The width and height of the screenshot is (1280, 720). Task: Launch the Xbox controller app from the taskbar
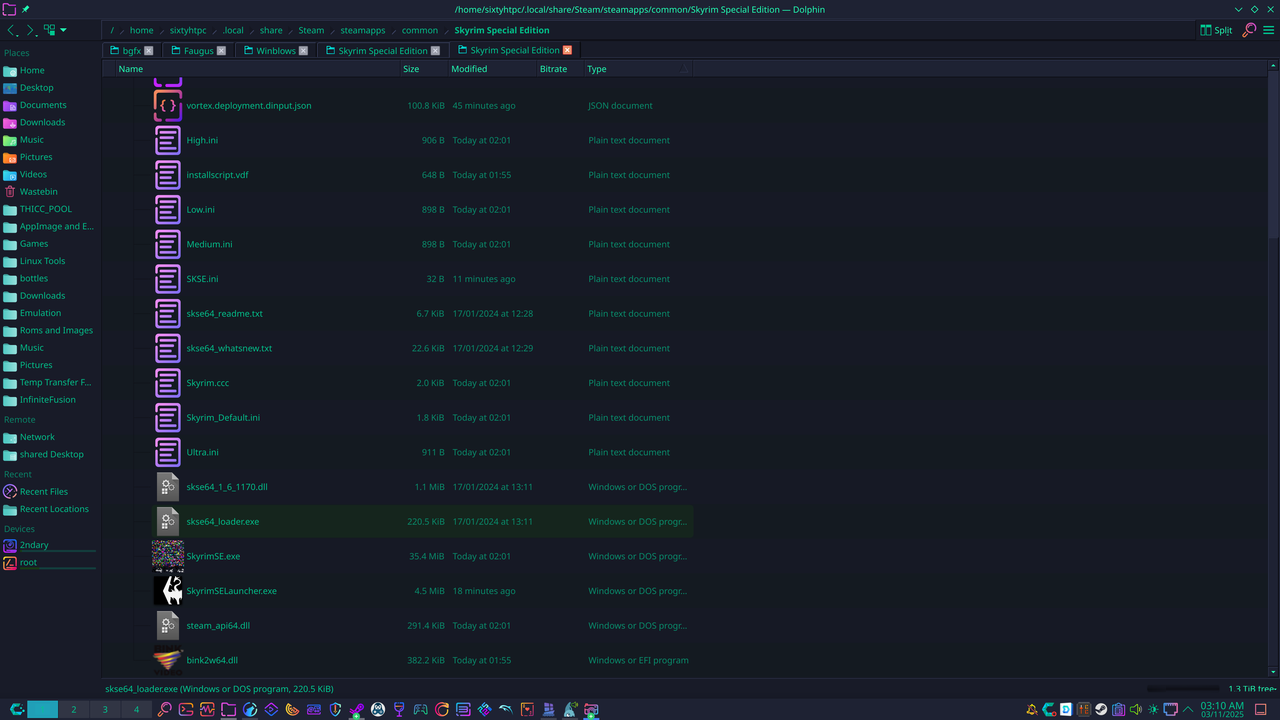(420, 710)
